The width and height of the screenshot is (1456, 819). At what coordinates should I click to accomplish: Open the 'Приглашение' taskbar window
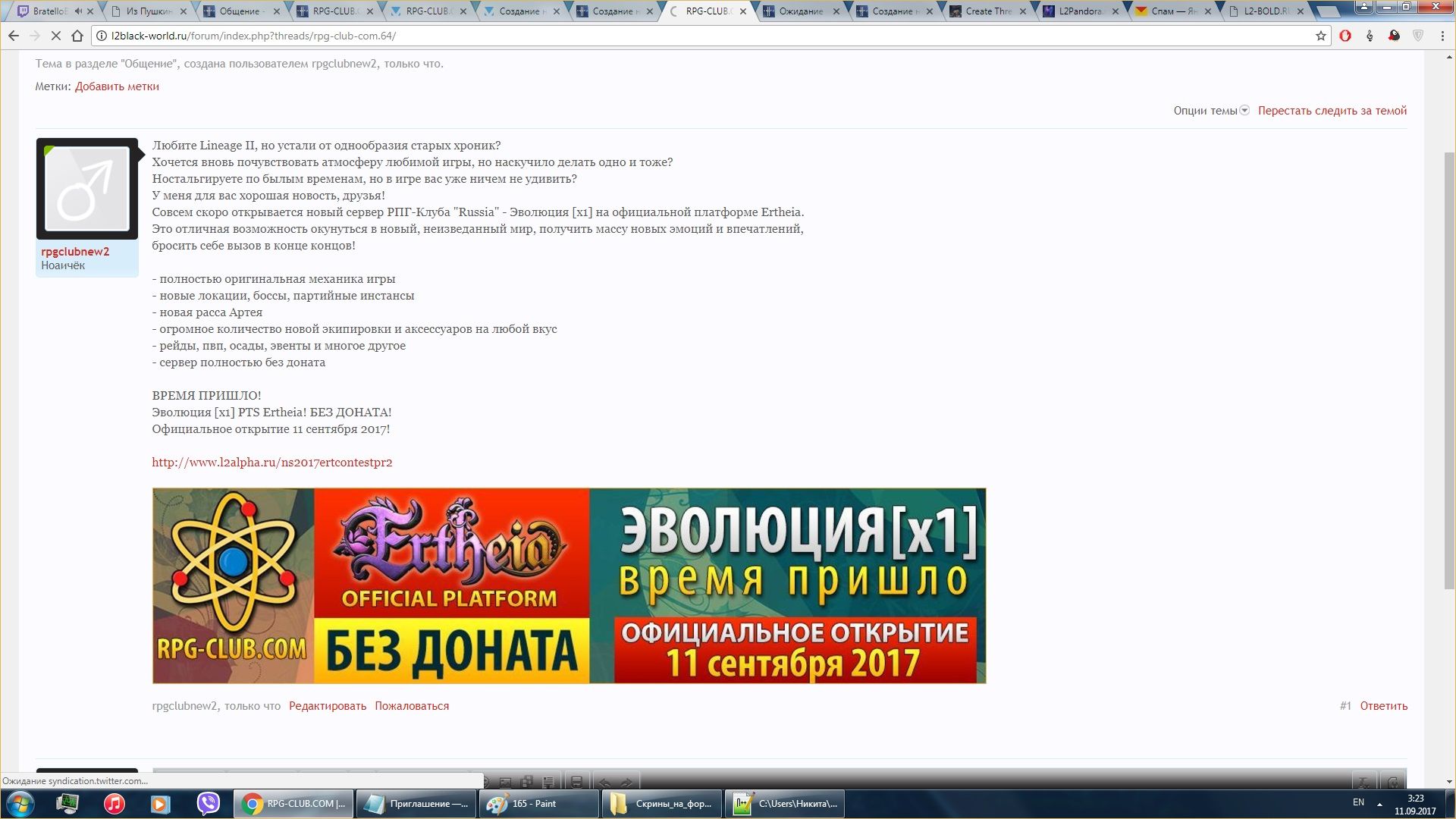(x=416, y=804)
